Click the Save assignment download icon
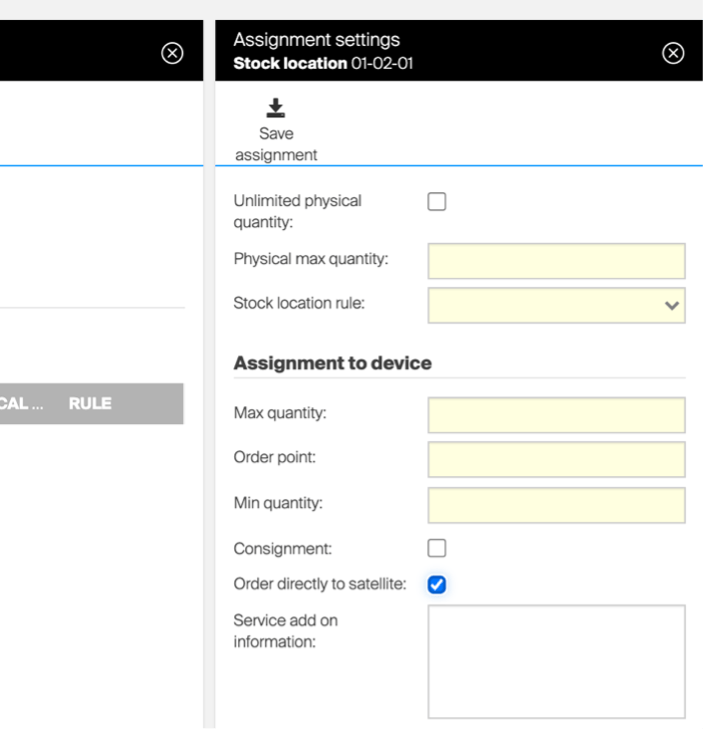705x733 pixels. (276, 108)
